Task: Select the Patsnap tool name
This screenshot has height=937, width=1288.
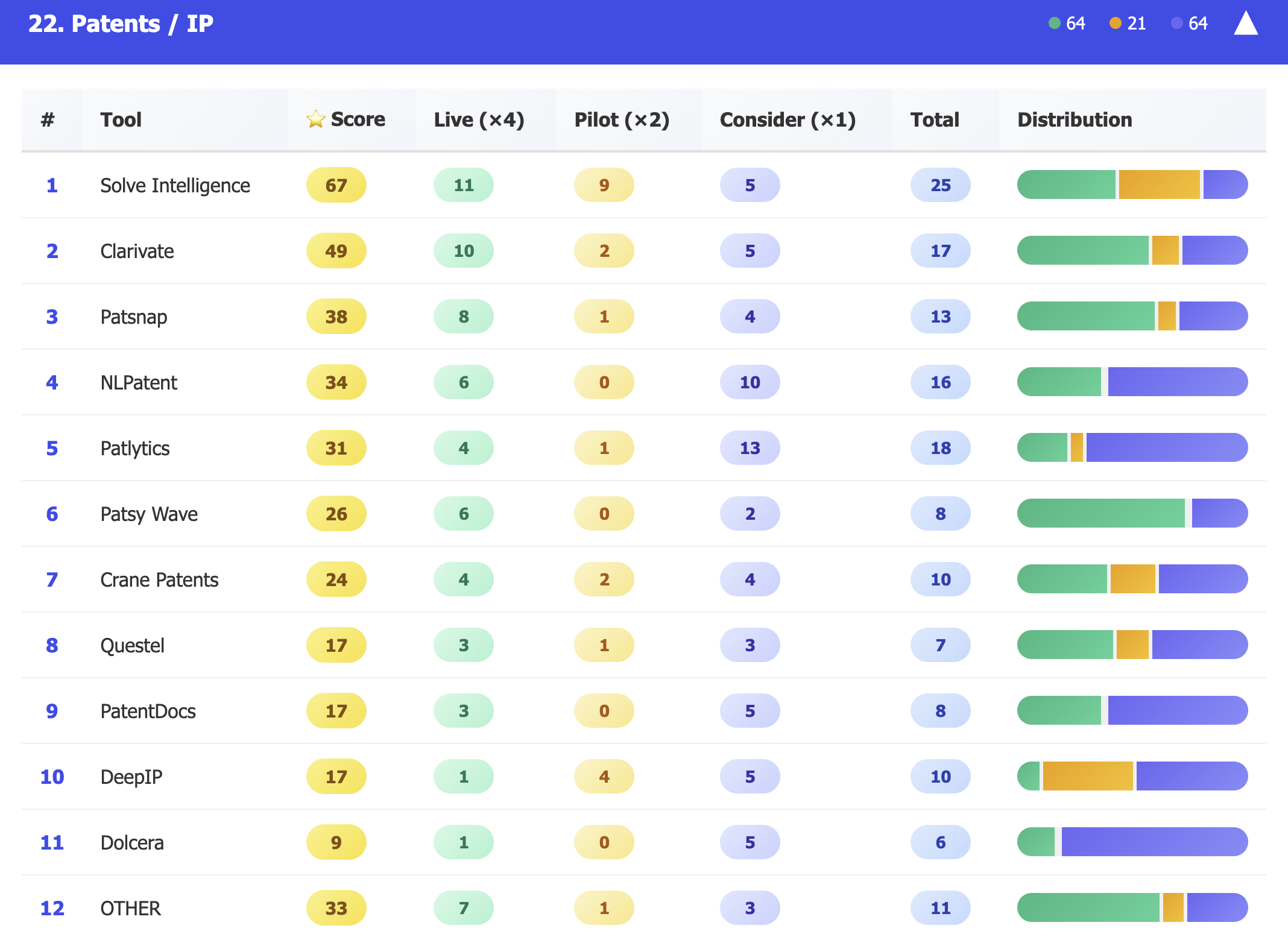Action: pyautogui.click(x=134, y=317)
